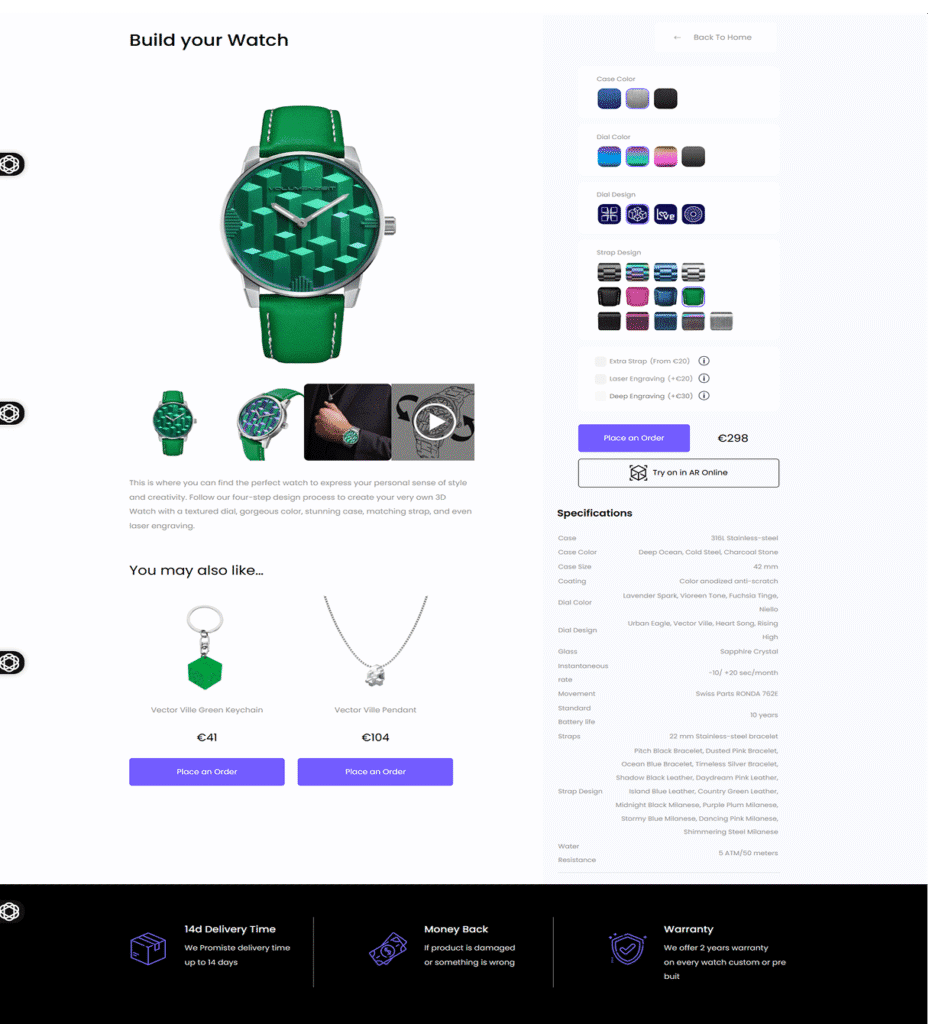Click the Place an Order button beside €298
932x1024 pixels.
634,438
